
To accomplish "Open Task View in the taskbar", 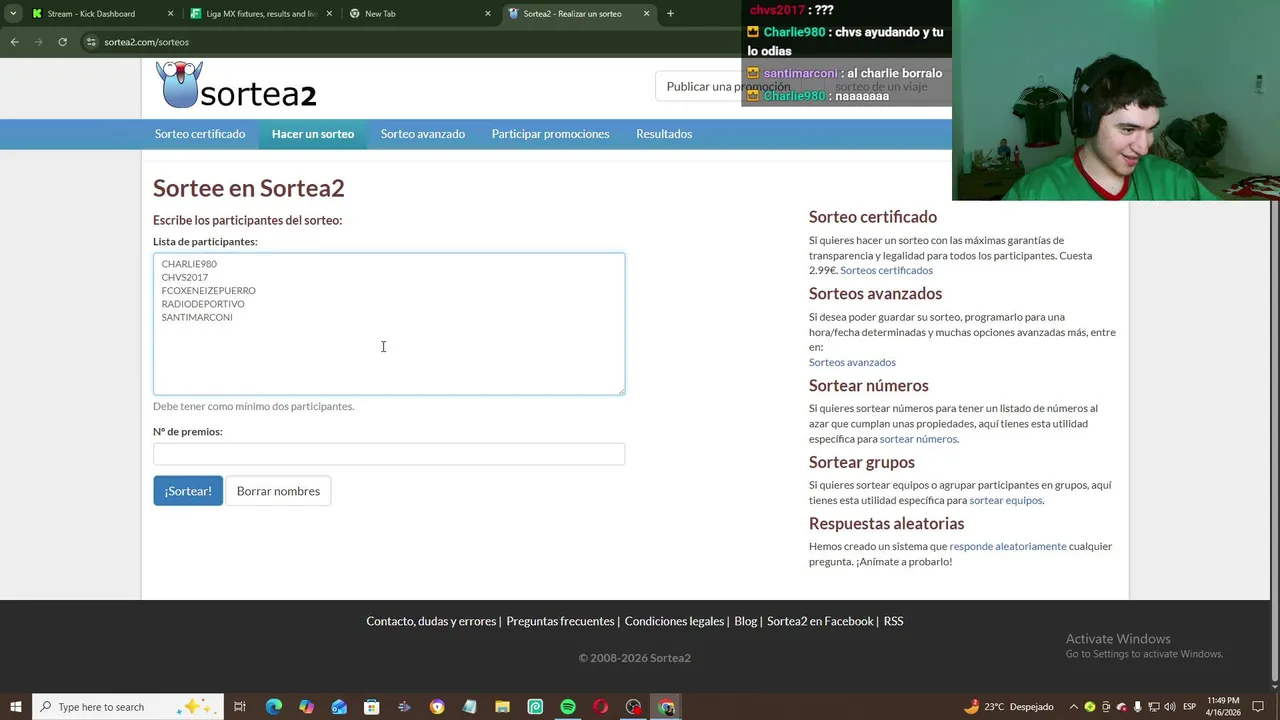I will coord(240,707).
